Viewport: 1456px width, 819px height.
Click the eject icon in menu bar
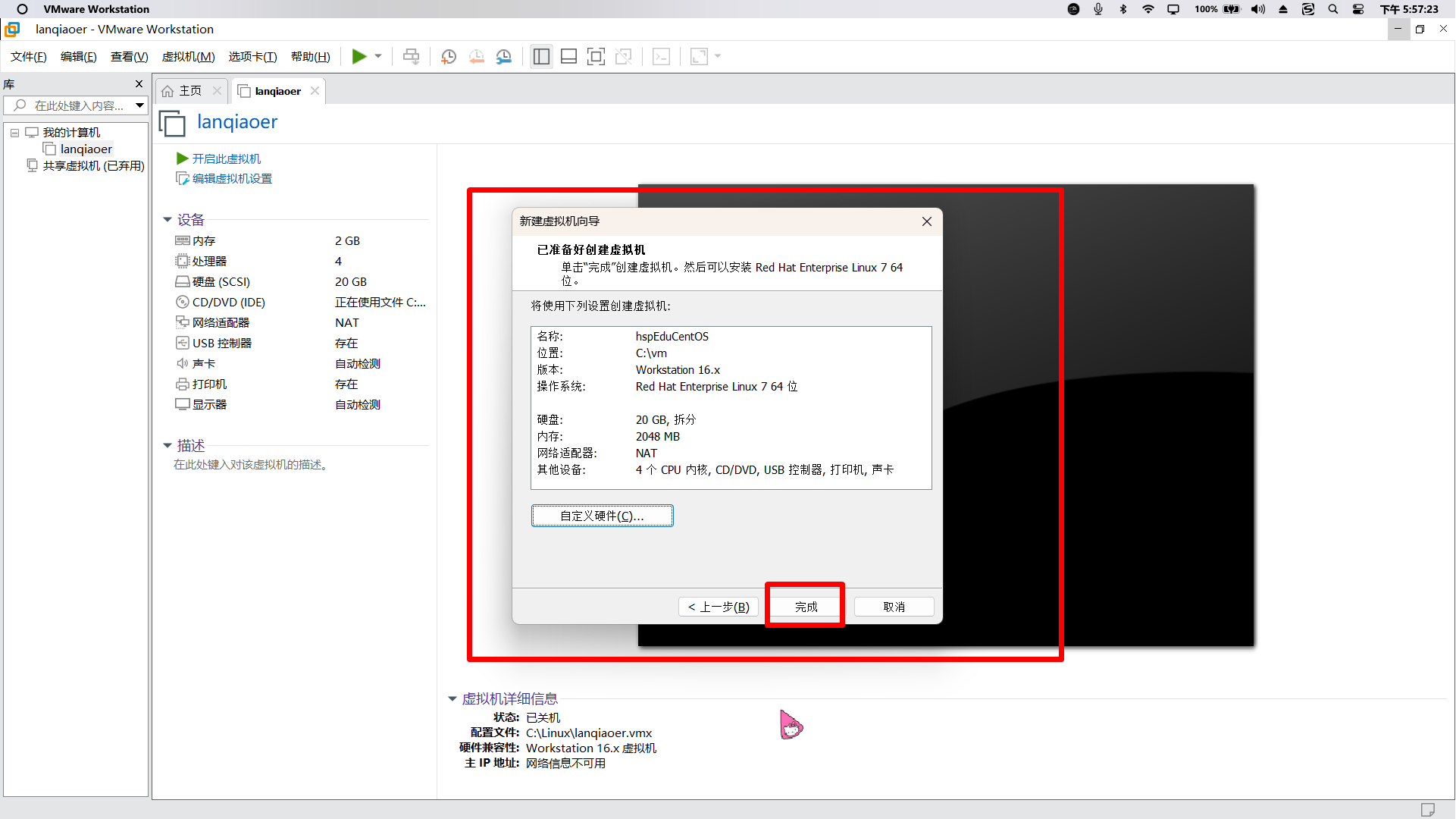[x=1283, y=9]
